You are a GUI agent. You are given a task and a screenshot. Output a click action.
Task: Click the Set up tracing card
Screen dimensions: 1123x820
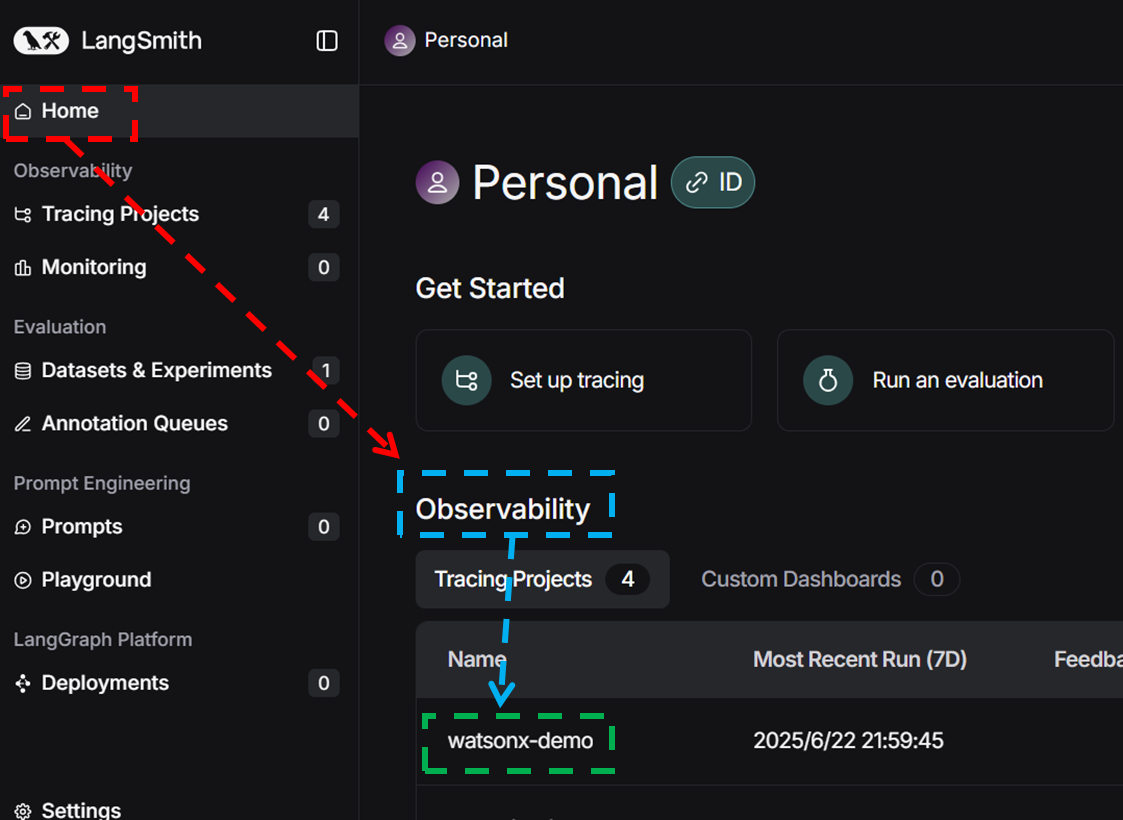coord(584,380)
